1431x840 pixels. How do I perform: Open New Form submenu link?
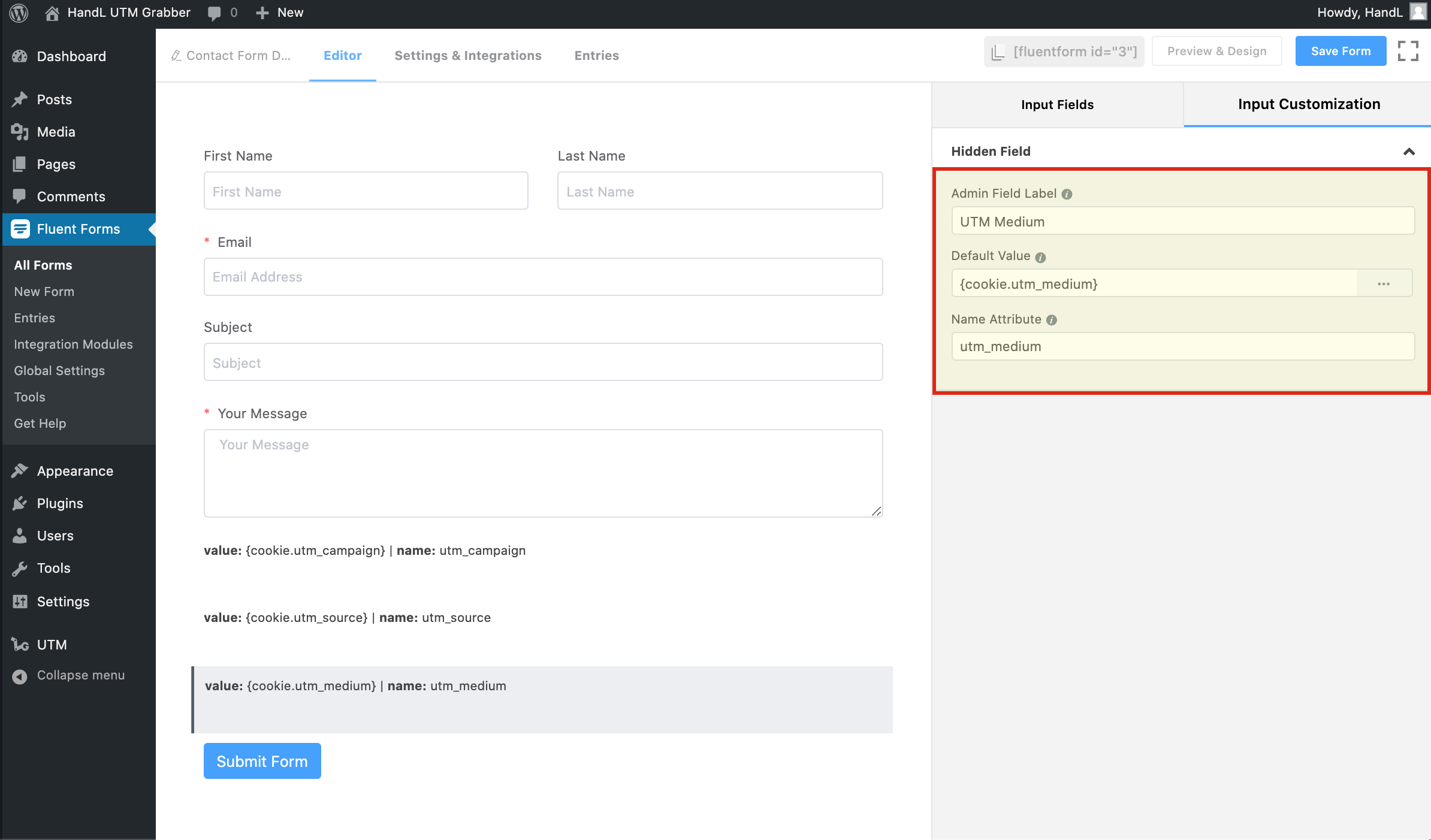coord(44,292)
